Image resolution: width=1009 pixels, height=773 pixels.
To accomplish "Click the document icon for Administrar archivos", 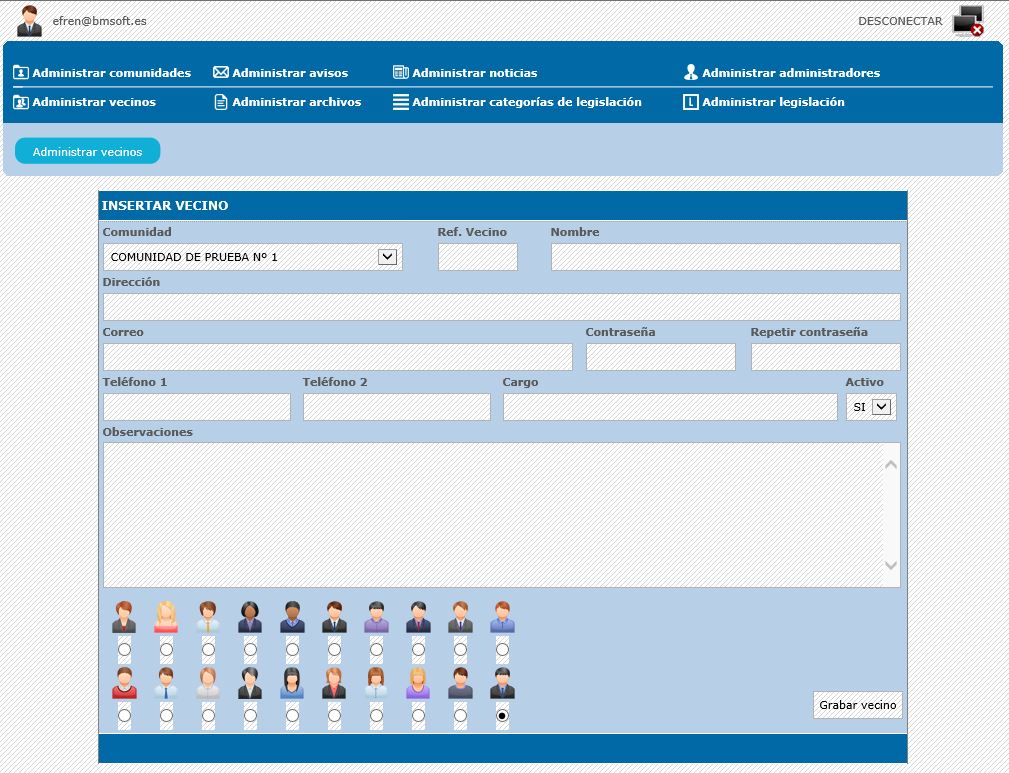I will (221, 102).
